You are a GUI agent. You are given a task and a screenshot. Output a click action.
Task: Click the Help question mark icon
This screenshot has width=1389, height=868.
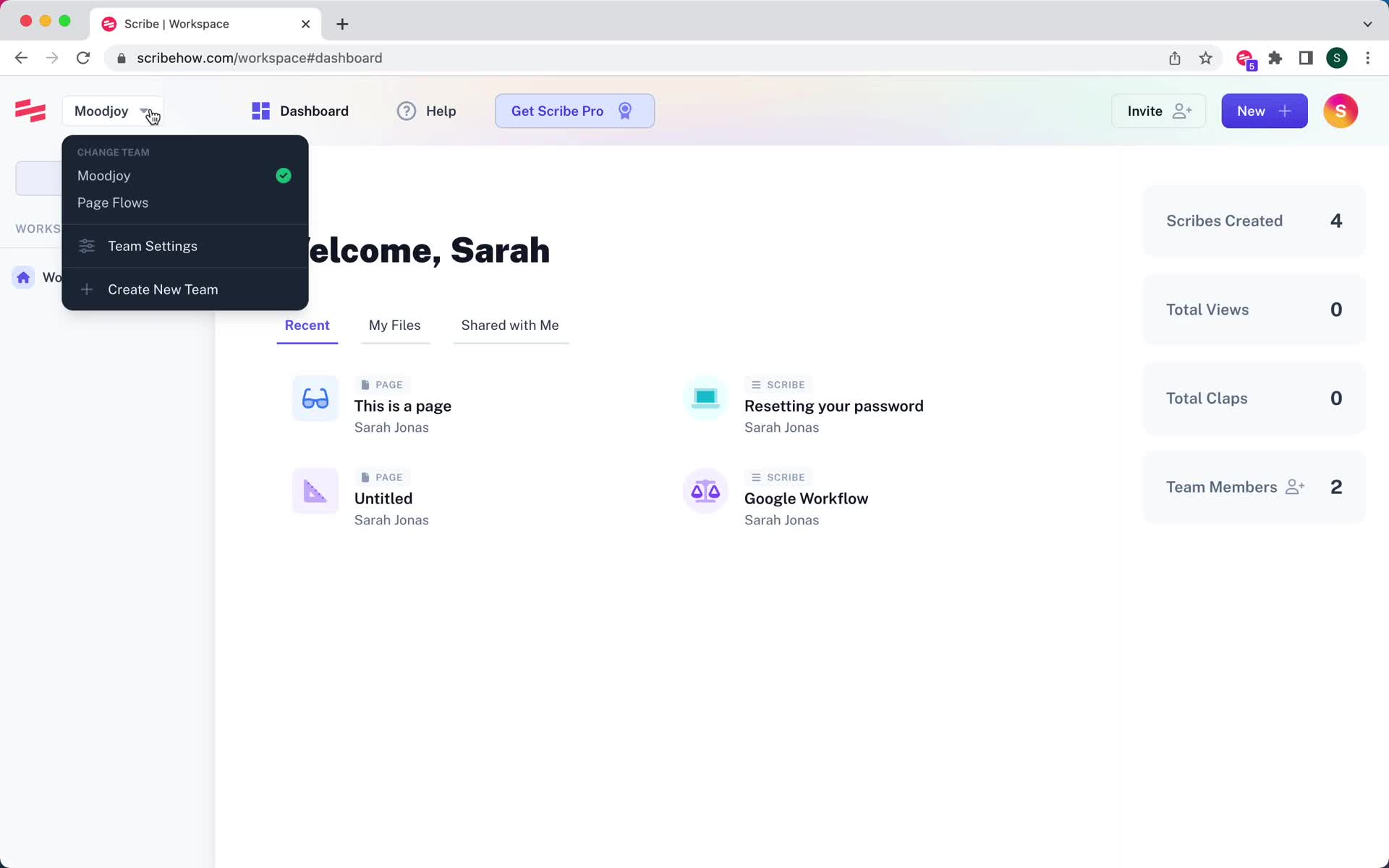click(406, 110)
